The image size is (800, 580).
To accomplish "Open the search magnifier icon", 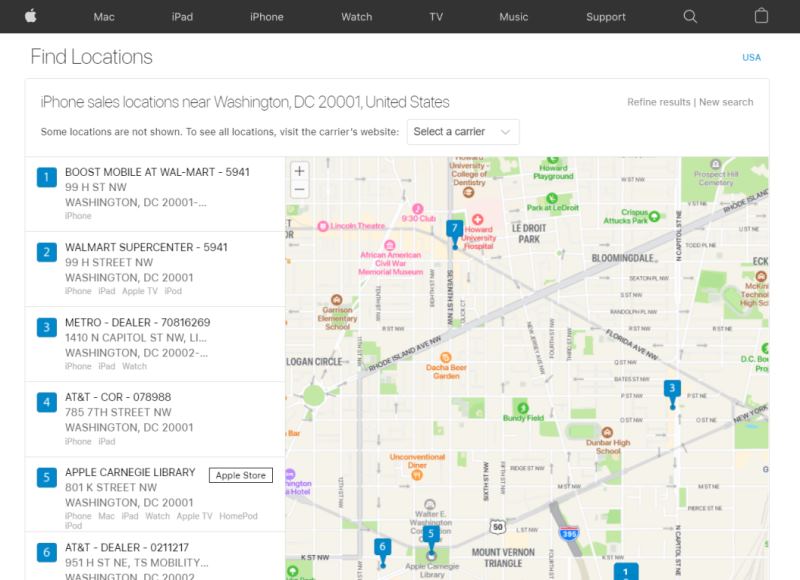I will pyautogui.click(x=690, y=16).
